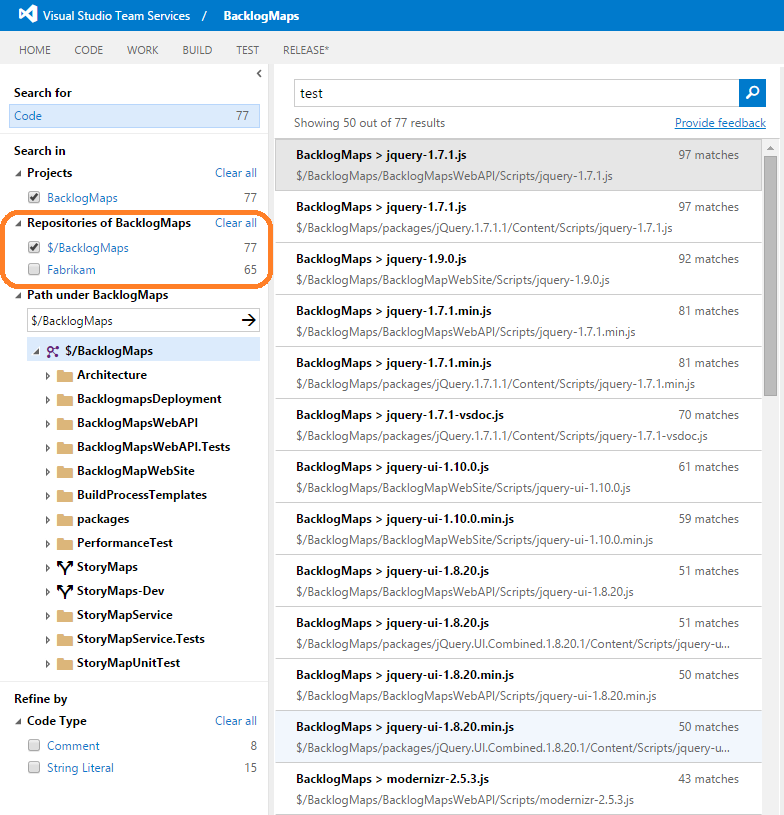Click the path go arrow icon
The width and height of the screenshot is (784, 815).
pyautogui.click(x=249, y=320)
